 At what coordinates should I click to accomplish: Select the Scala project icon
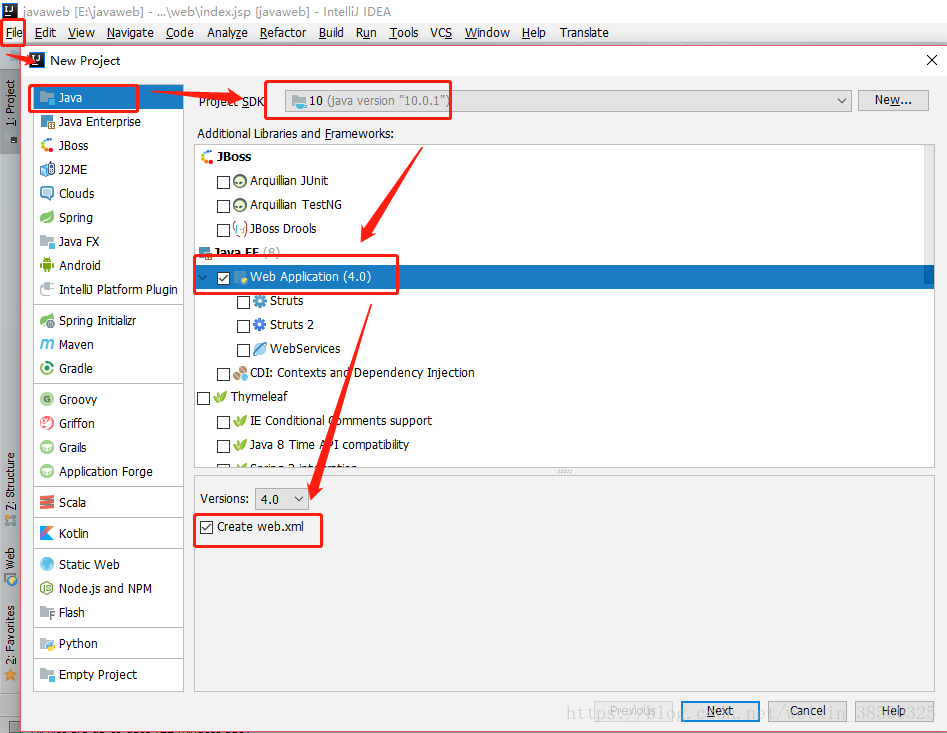click(x=47, y=502)
